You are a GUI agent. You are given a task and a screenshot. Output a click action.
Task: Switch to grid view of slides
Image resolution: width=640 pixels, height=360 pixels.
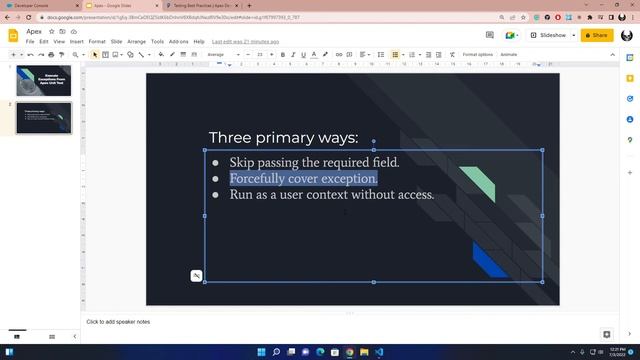coord(52,337)
